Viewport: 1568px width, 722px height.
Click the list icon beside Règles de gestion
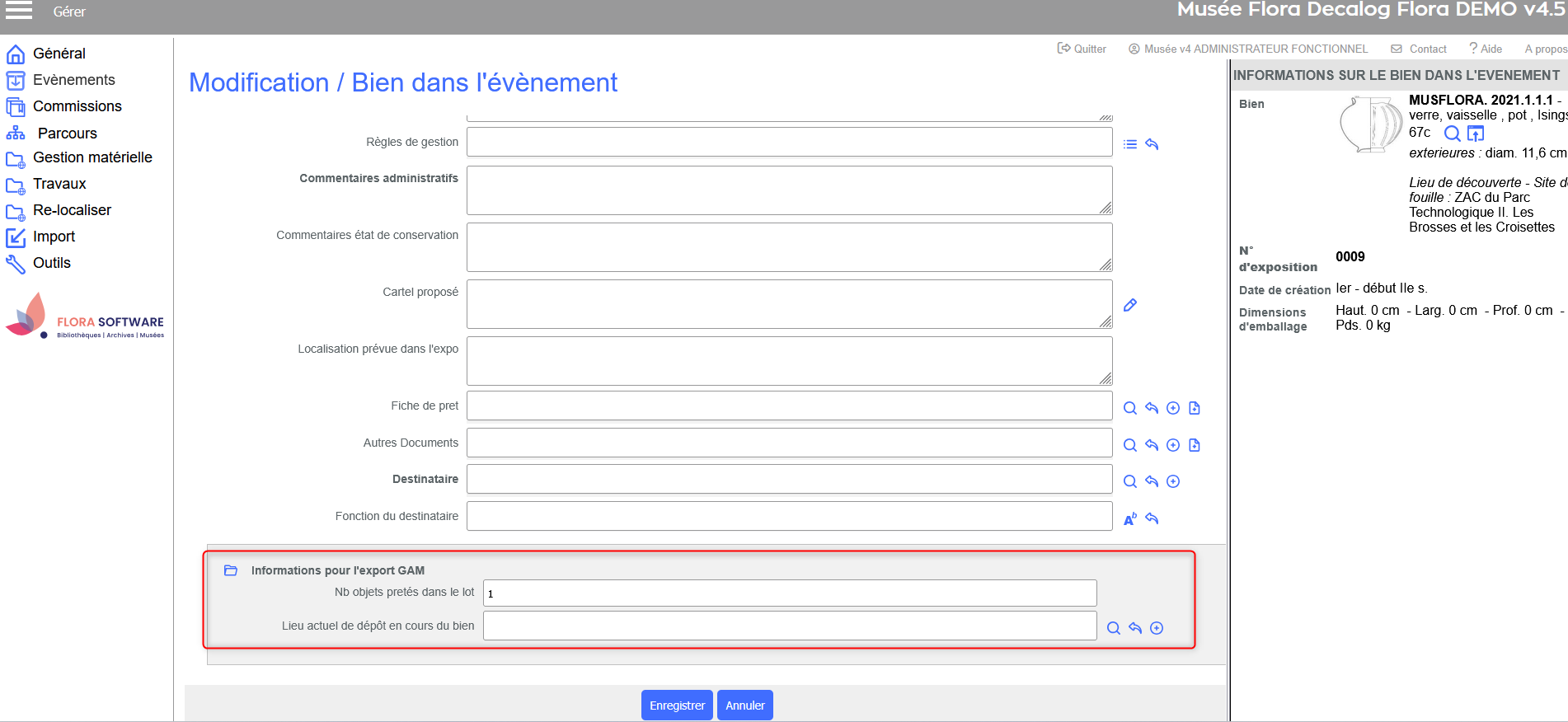coord(1130,144)
